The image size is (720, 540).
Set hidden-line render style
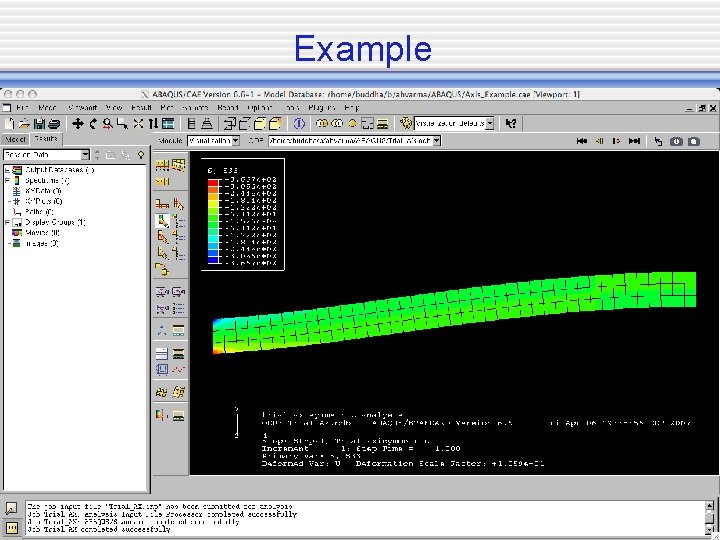point(245,123)
